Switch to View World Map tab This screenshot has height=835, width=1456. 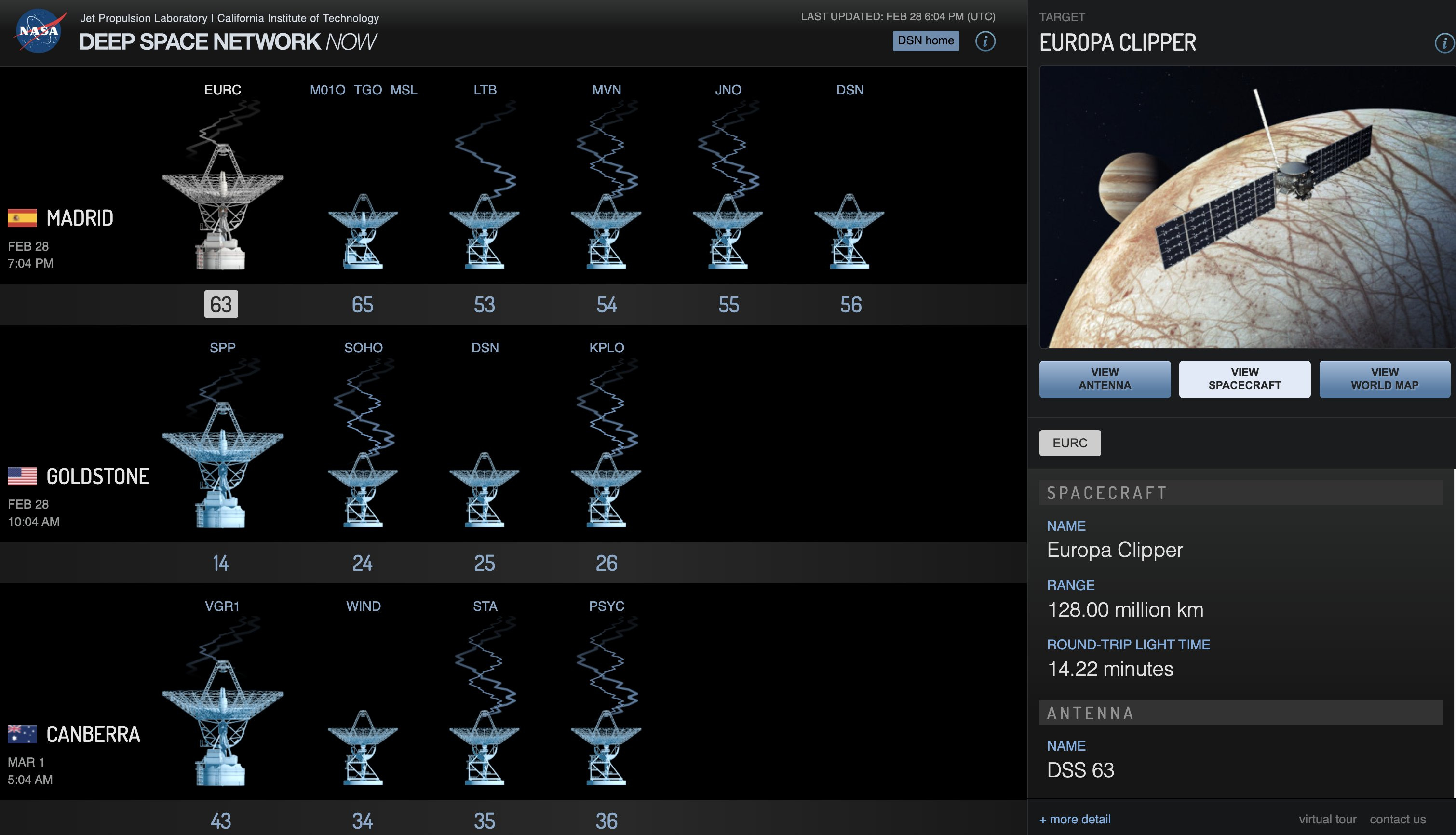[x=1384, y=379]
